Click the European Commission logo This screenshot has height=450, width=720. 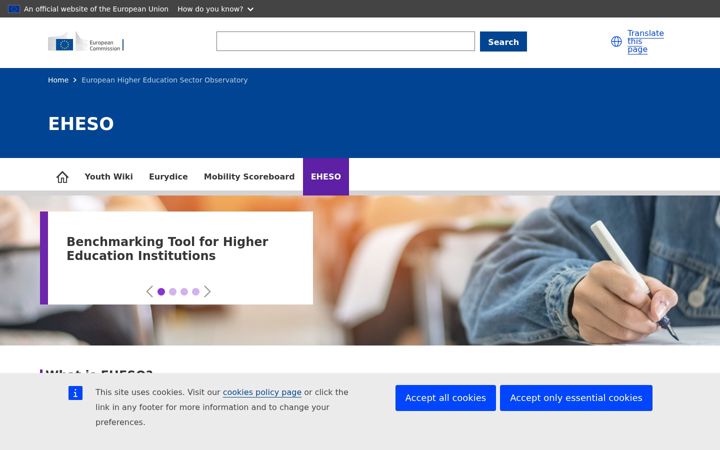pos(86,42)
